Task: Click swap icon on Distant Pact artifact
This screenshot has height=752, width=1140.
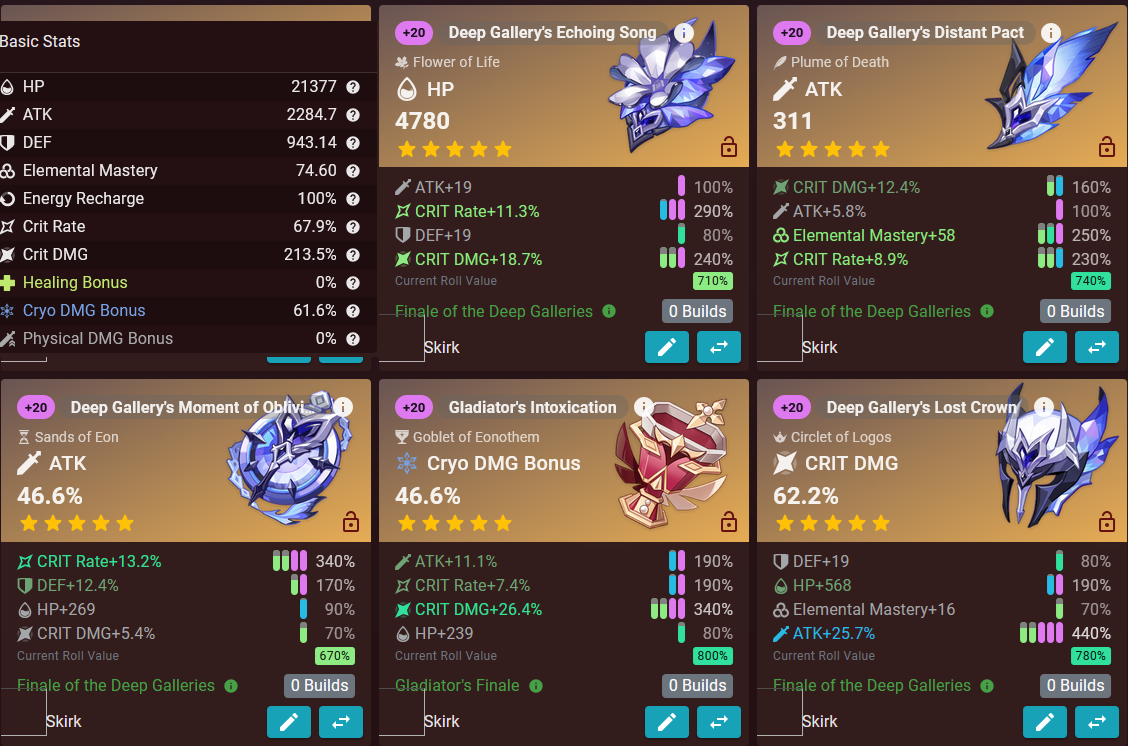Action: [x=1096, y=348]
